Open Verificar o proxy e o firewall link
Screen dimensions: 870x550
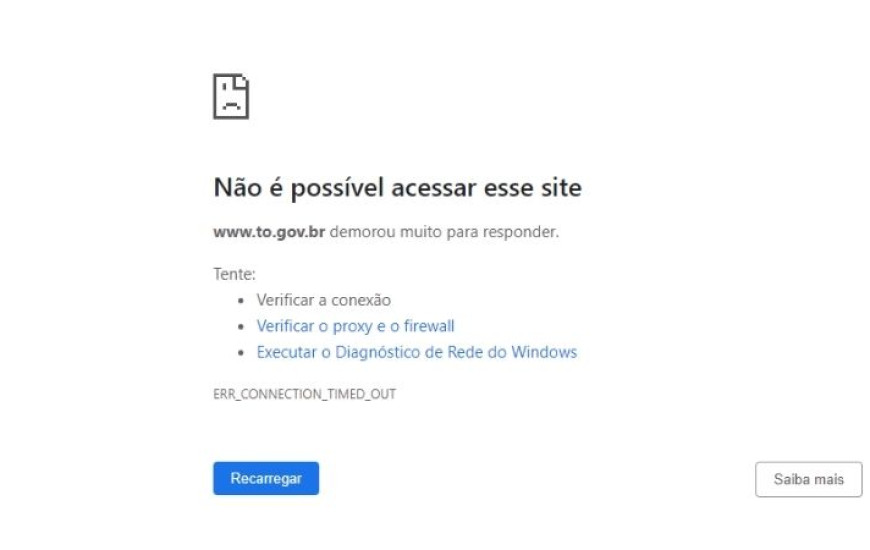(355, 326)
